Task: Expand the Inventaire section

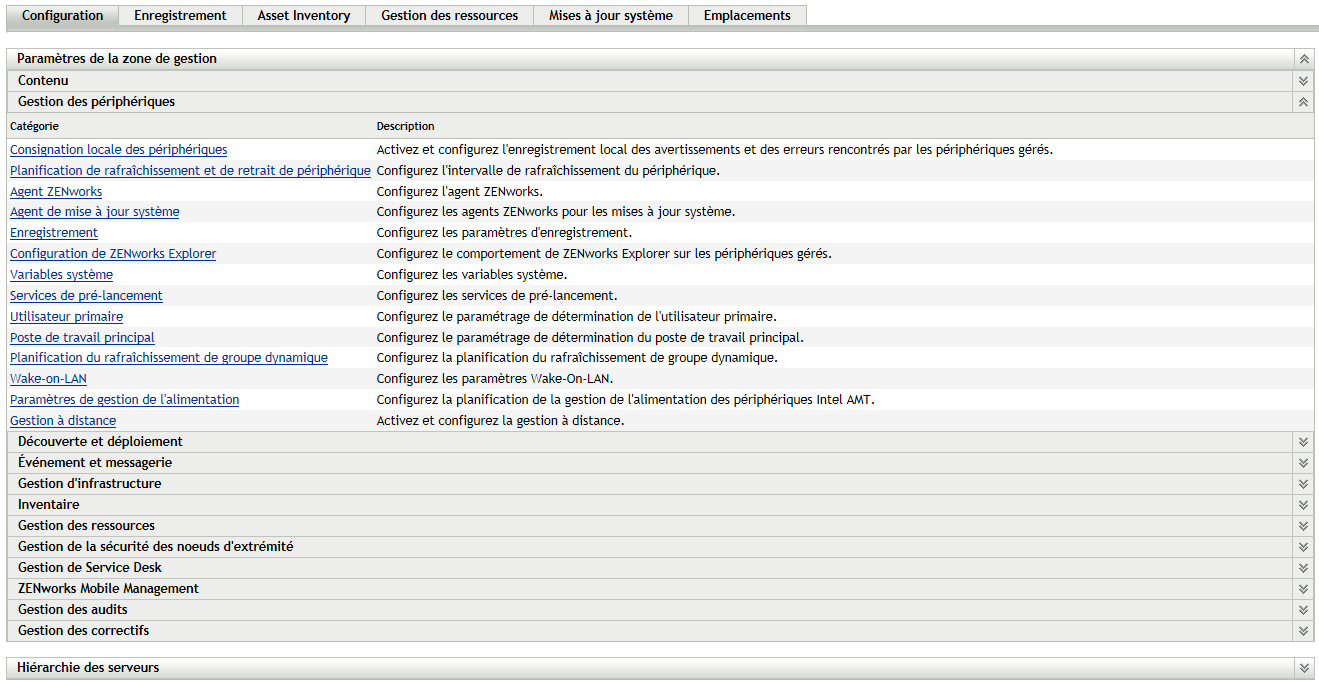Action: point(1304,505)
